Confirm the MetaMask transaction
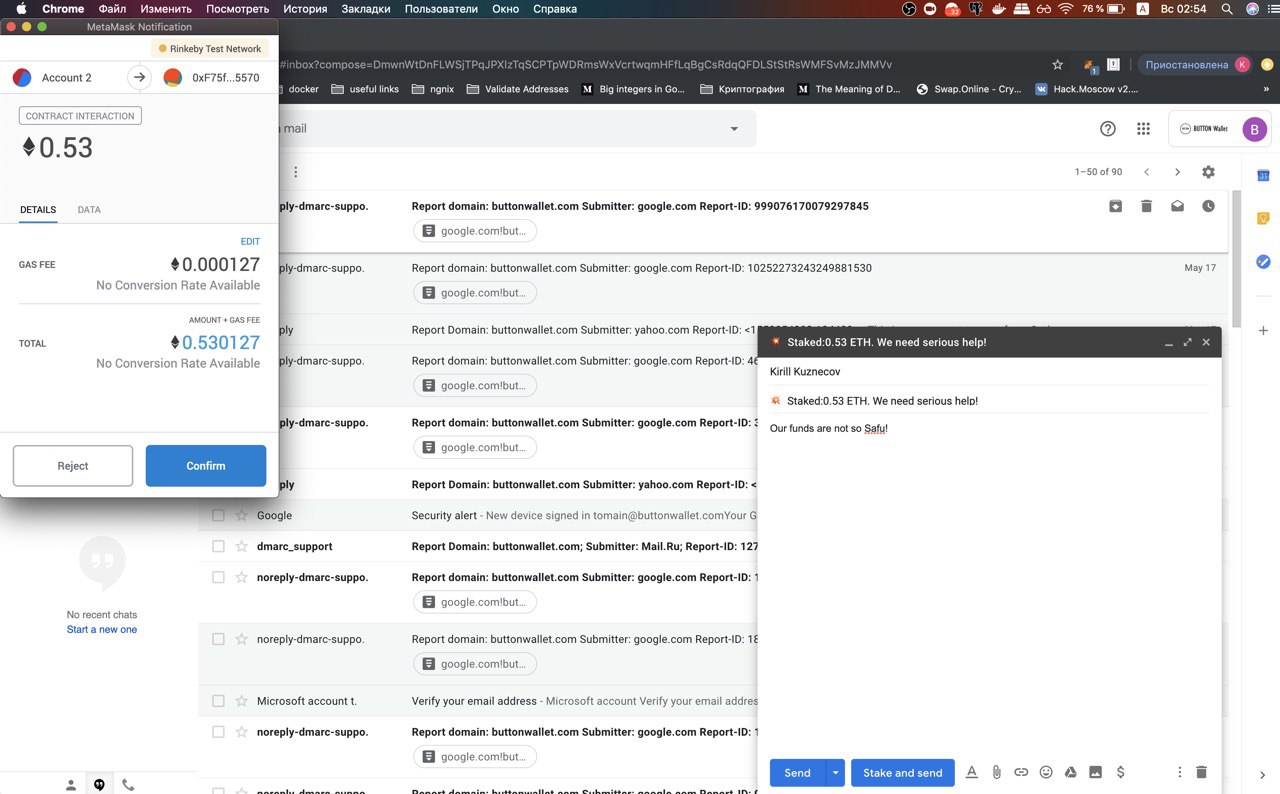 click(x=206, y=466)
